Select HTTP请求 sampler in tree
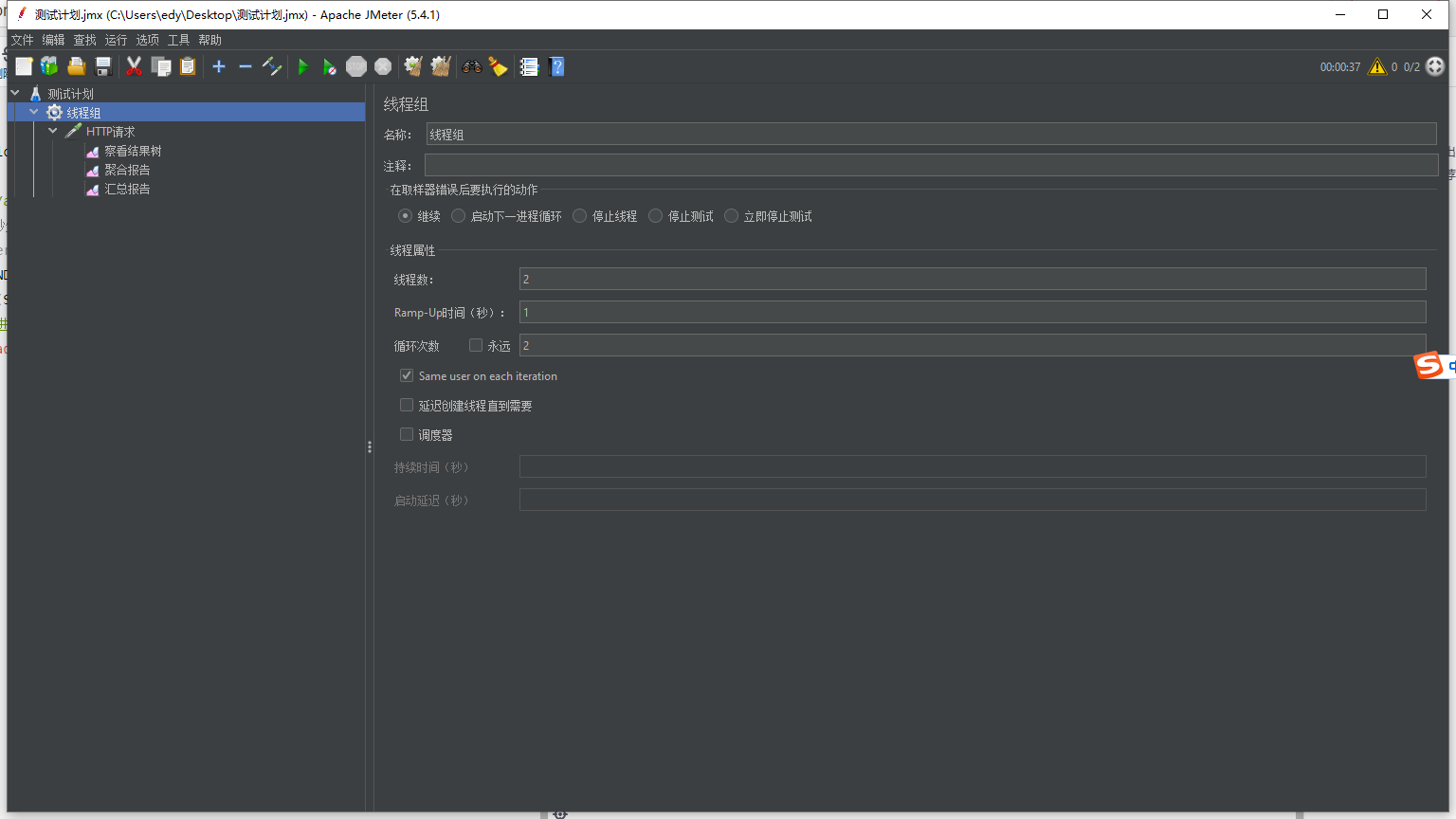1456x819 pixels. coord(110,132)
